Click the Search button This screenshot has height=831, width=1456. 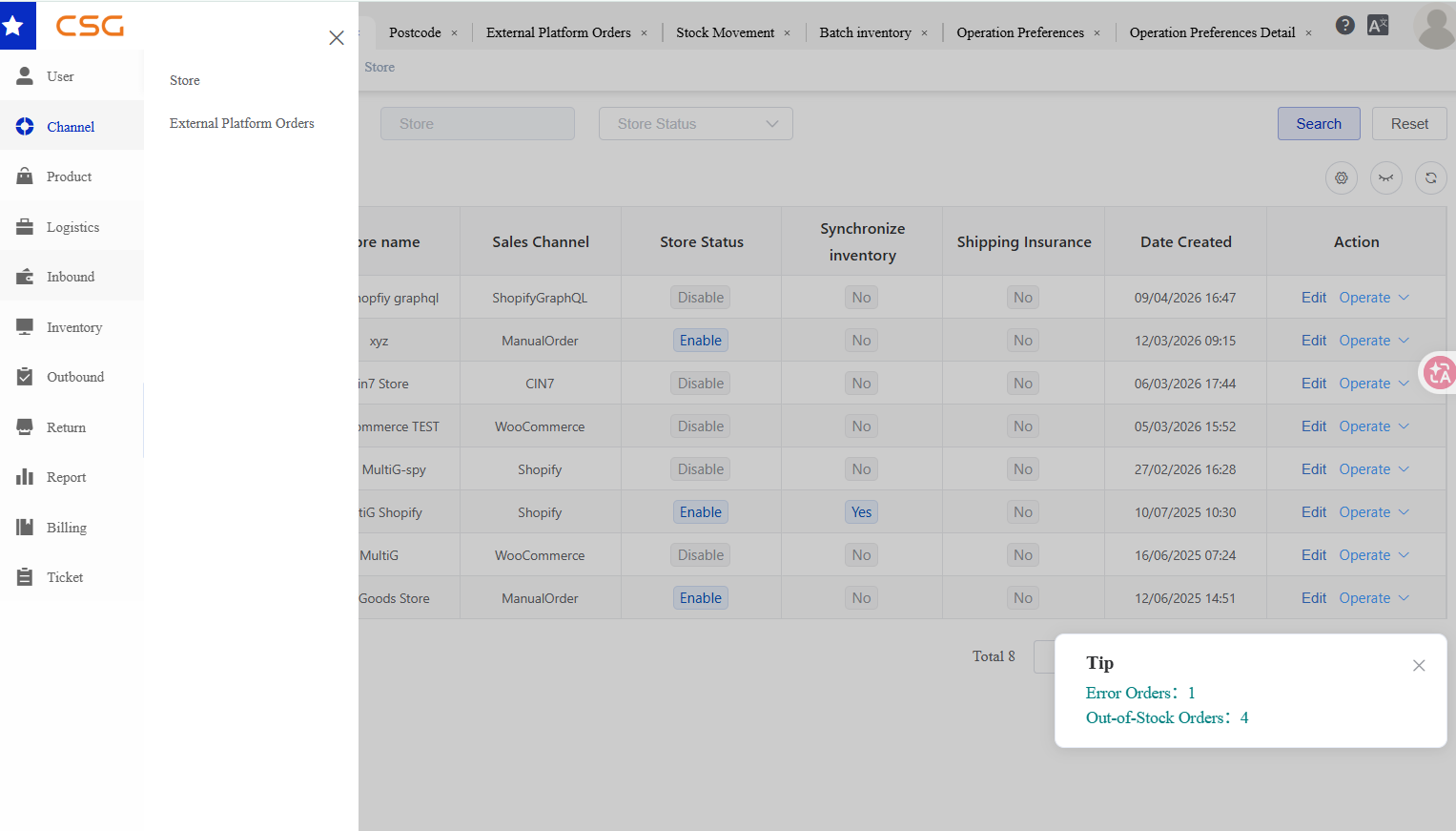[x=1319, y=124]
